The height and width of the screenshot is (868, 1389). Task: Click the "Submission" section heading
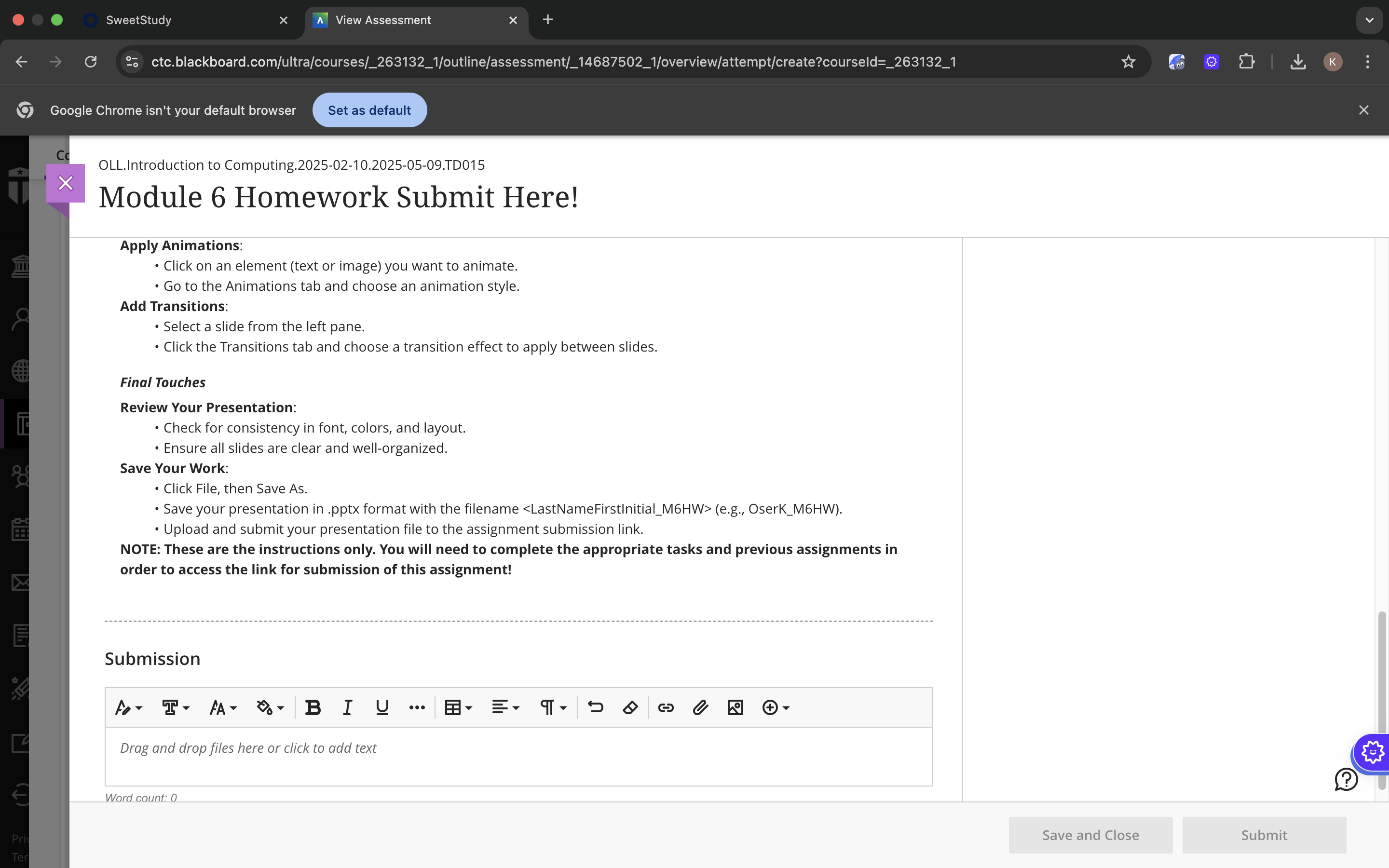point(153,659)
